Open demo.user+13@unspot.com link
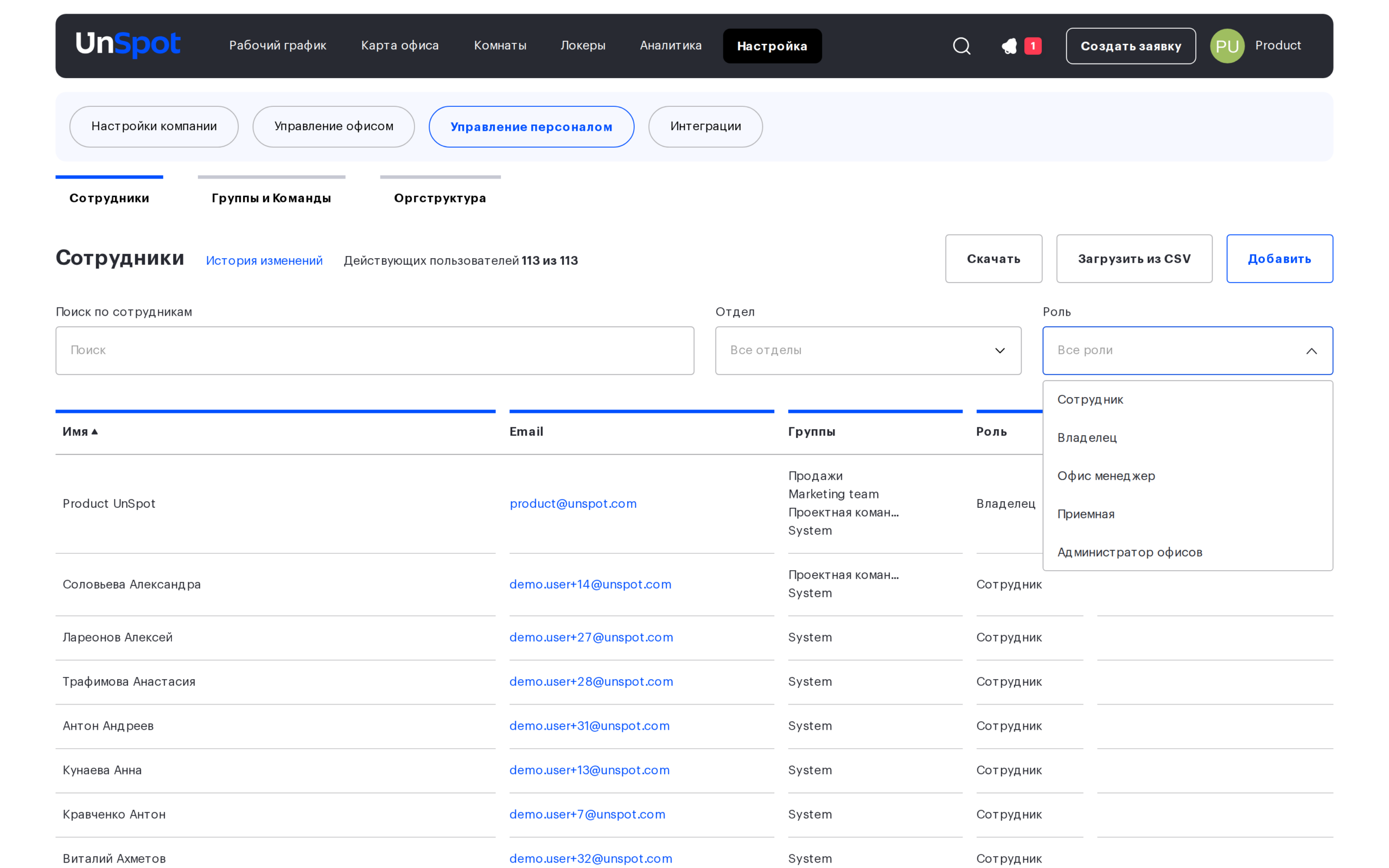1389x868 pixels. [x=589, y=770]
